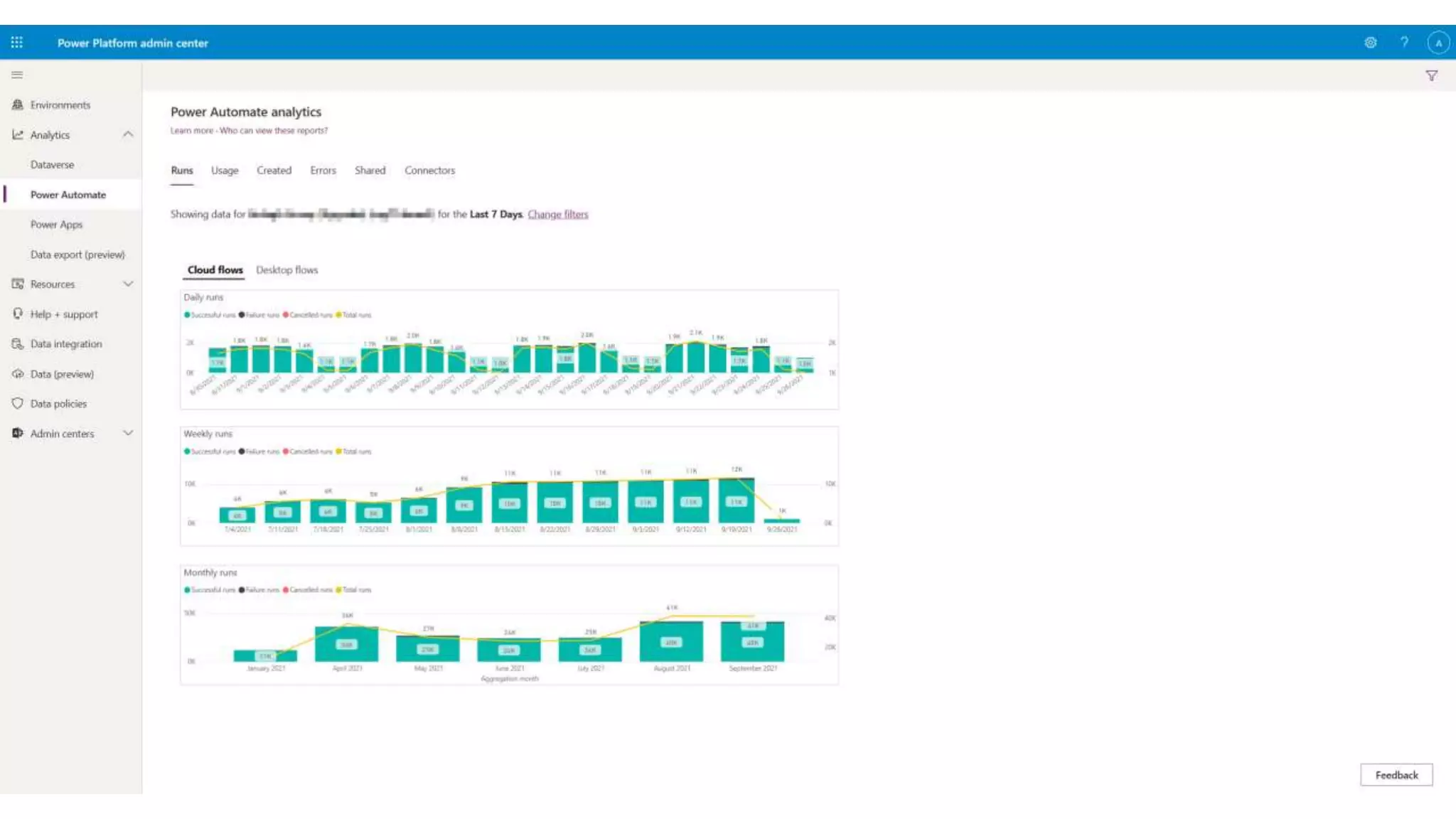
Task: Open the app launcher waffle icon
Action: 17,43
